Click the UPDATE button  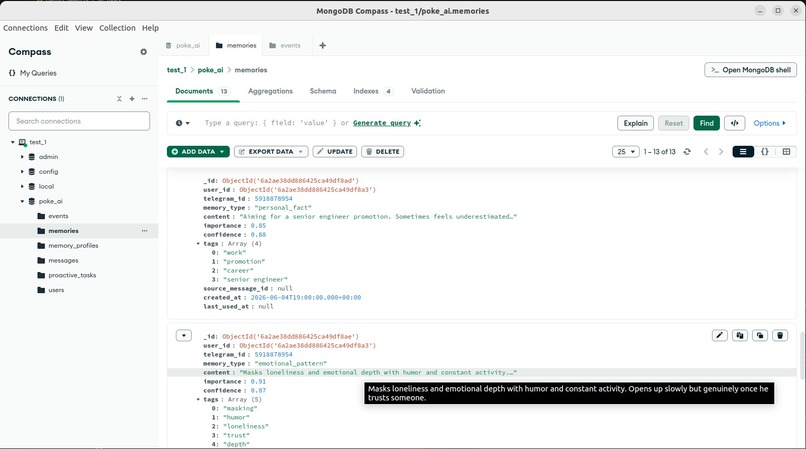click(x=335, y=152)
